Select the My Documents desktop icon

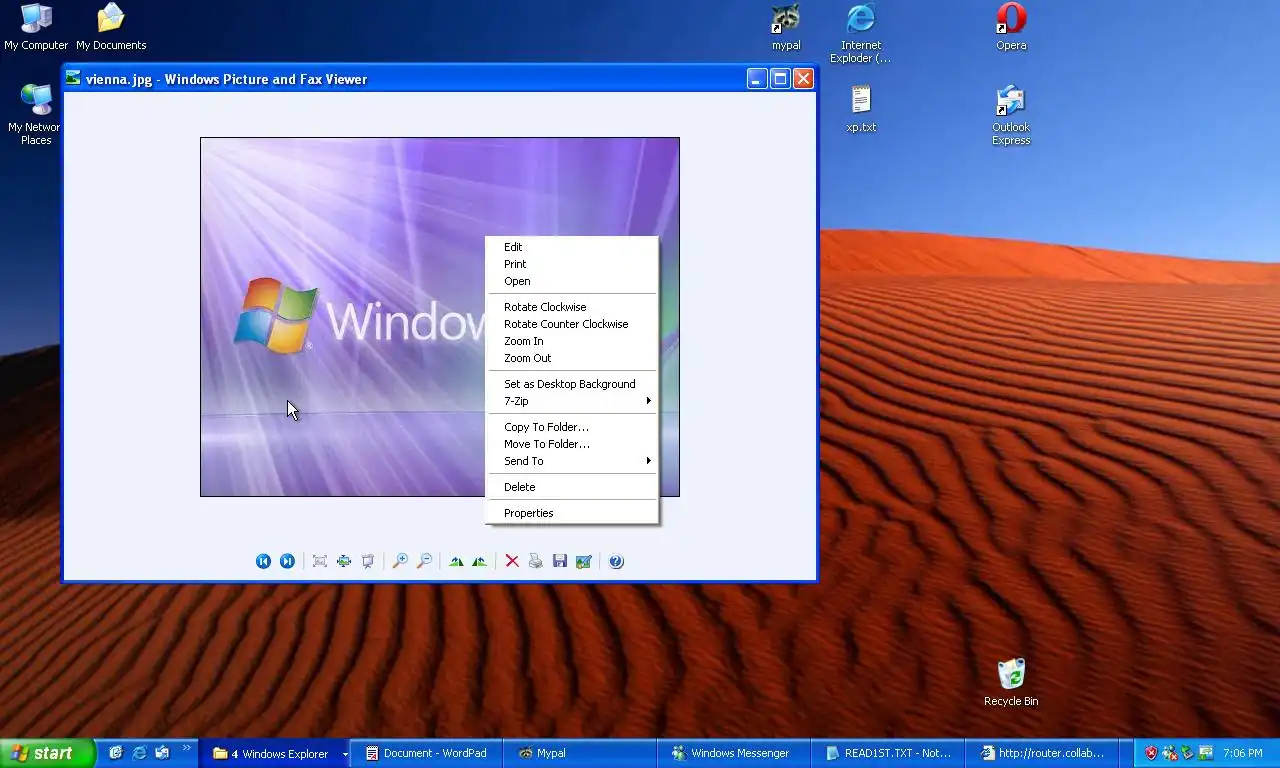111,27
